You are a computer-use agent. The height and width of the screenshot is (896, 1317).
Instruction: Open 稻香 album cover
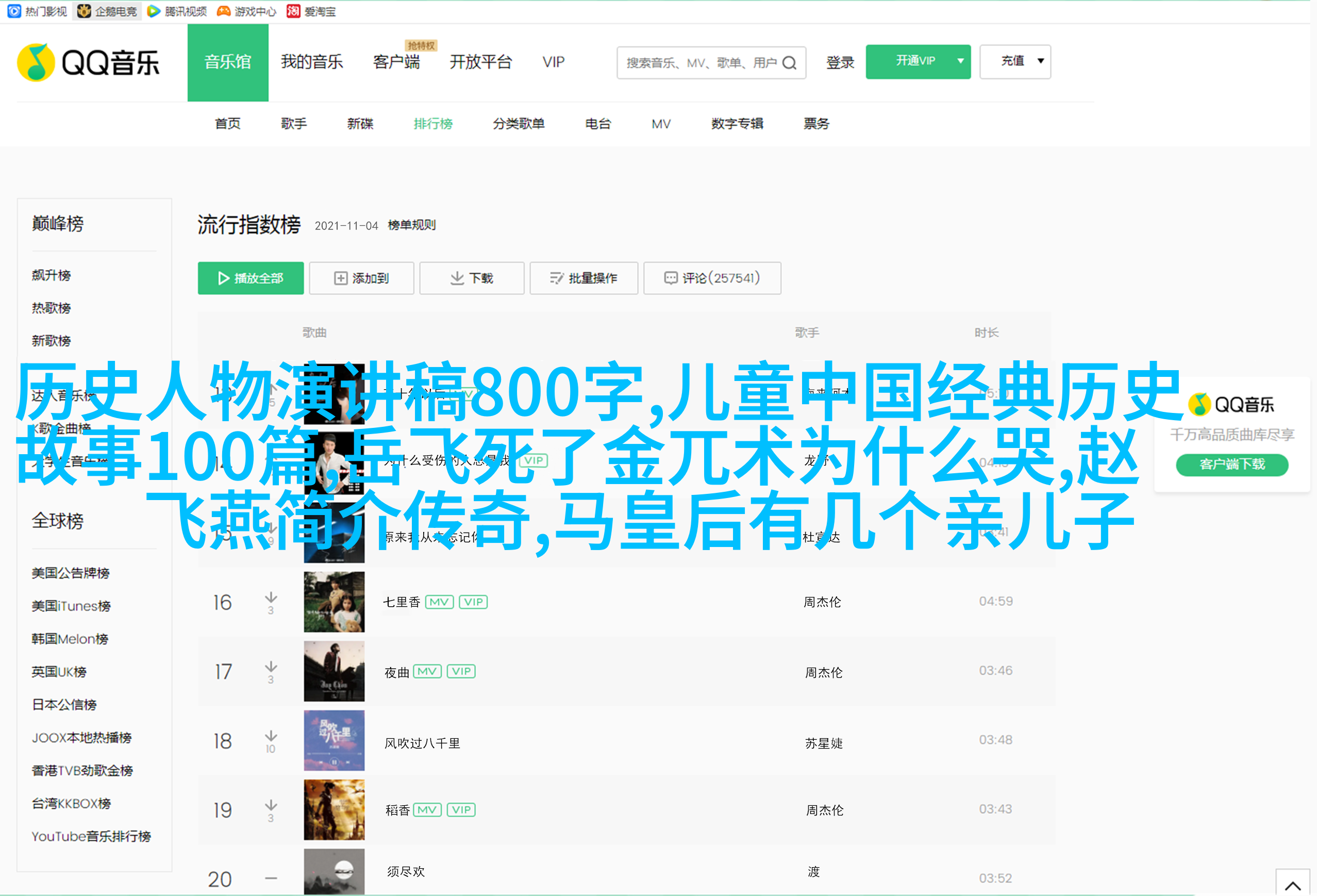(x=334, y=809)
